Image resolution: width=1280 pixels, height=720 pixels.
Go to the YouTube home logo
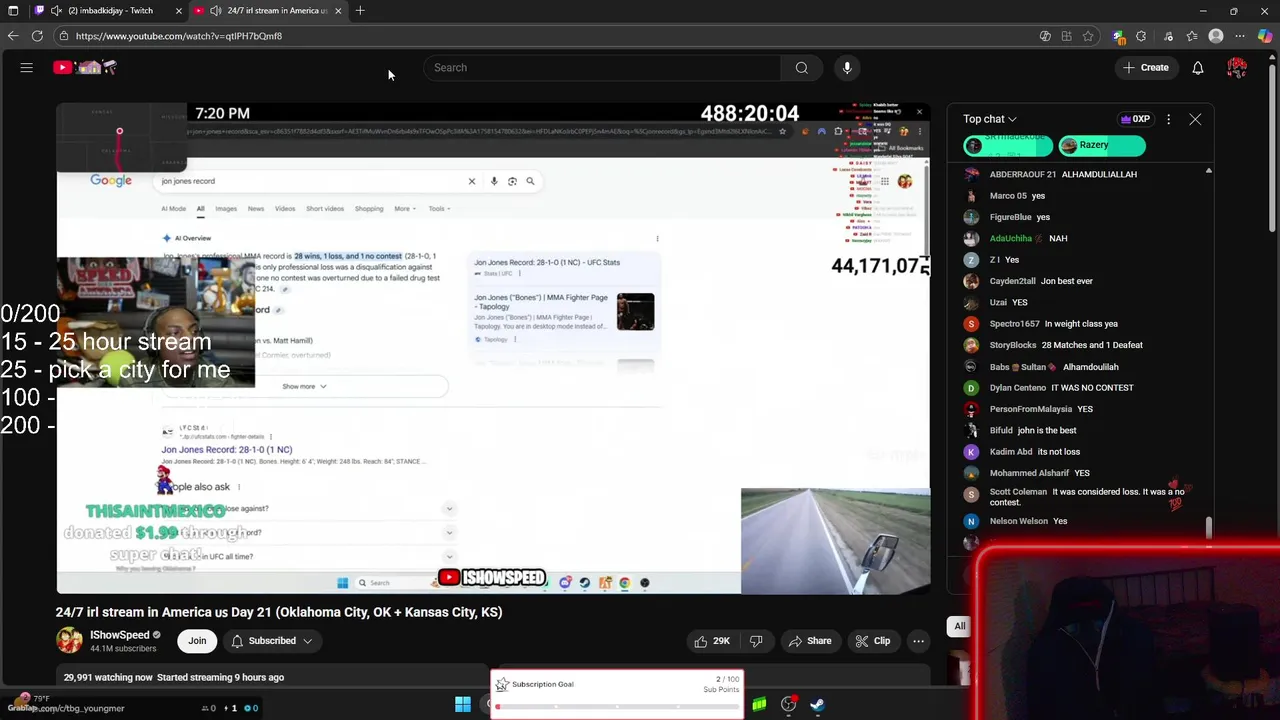point(86,68)
